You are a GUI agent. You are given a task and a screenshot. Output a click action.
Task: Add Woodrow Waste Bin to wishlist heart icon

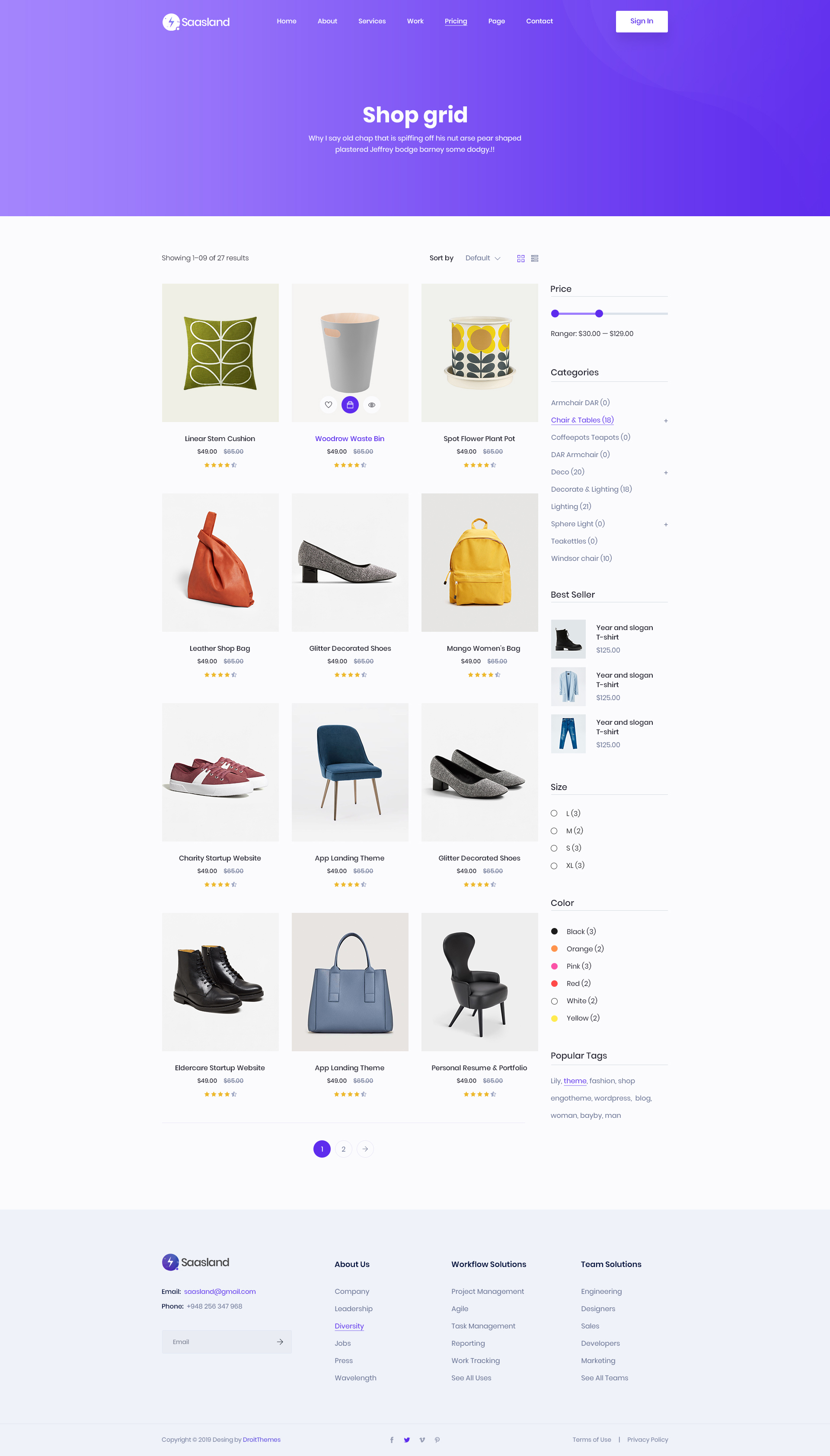pos(329,405)
